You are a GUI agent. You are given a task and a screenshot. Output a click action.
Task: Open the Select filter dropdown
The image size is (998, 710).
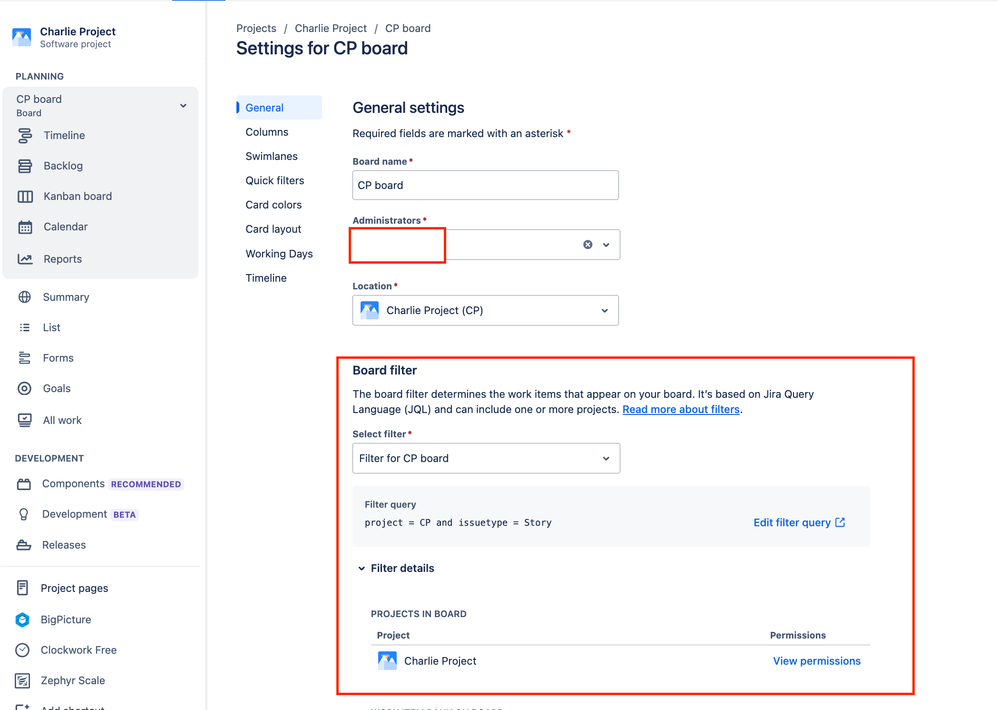(486, 458)
